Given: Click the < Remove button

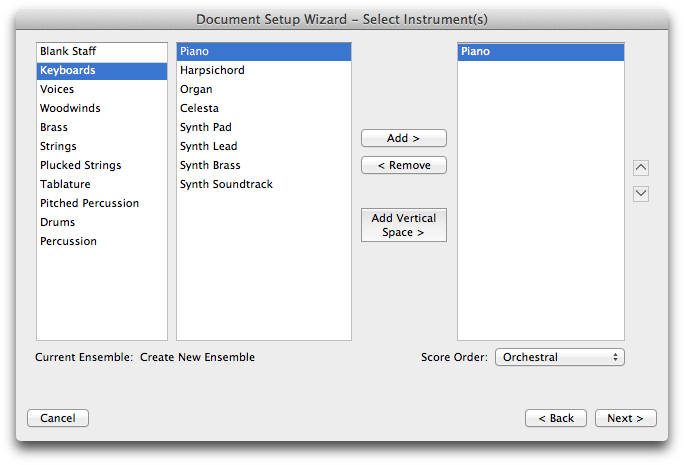Looking at the screenshot, I should (x=404, y=165).
